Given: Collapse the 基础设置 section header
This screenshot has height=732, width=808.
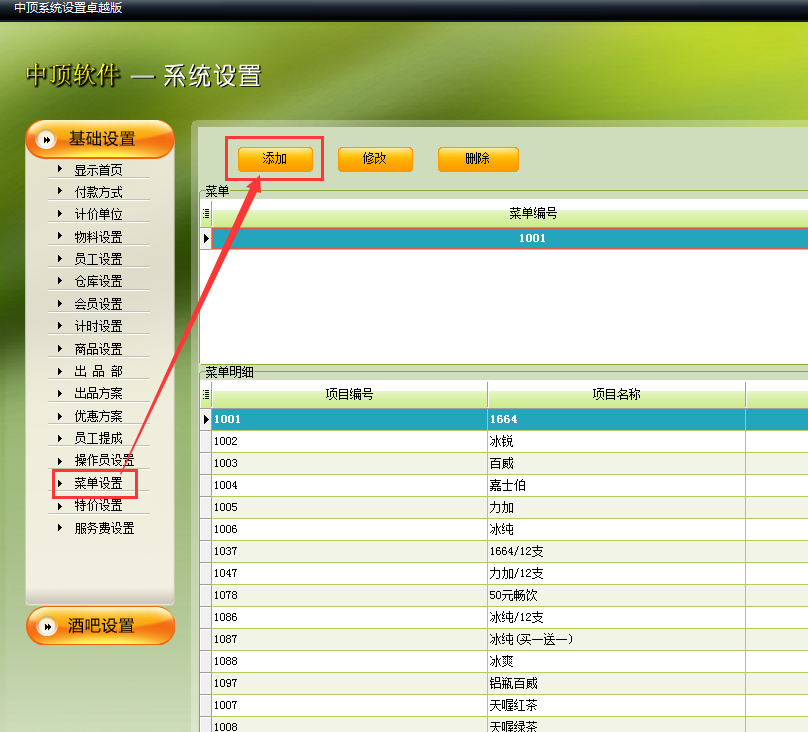Looking at the screenshot, I should 100,139.
